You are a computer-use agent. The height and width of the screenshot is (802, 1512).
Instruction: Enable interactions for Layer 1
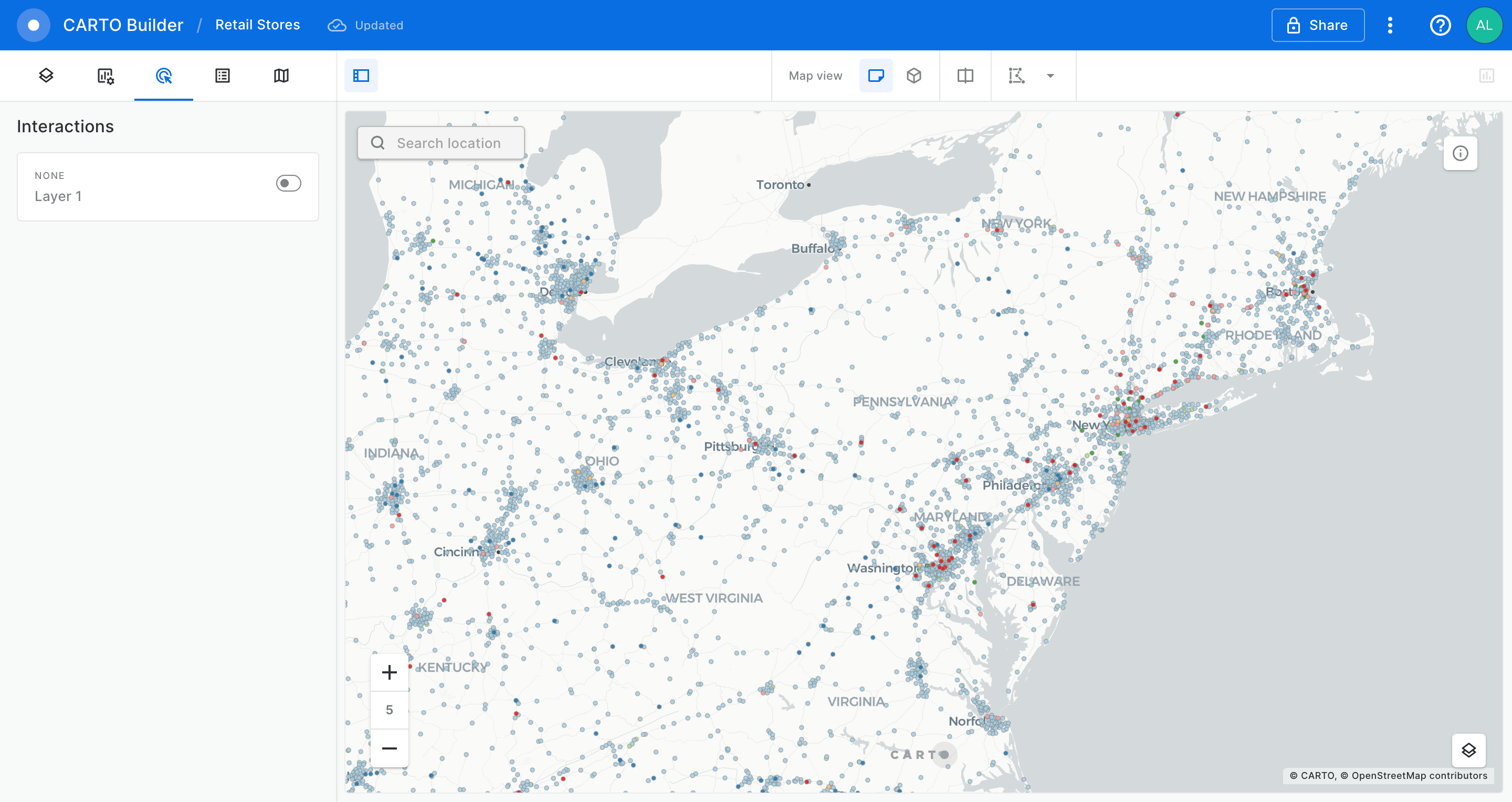coord(288,184)
